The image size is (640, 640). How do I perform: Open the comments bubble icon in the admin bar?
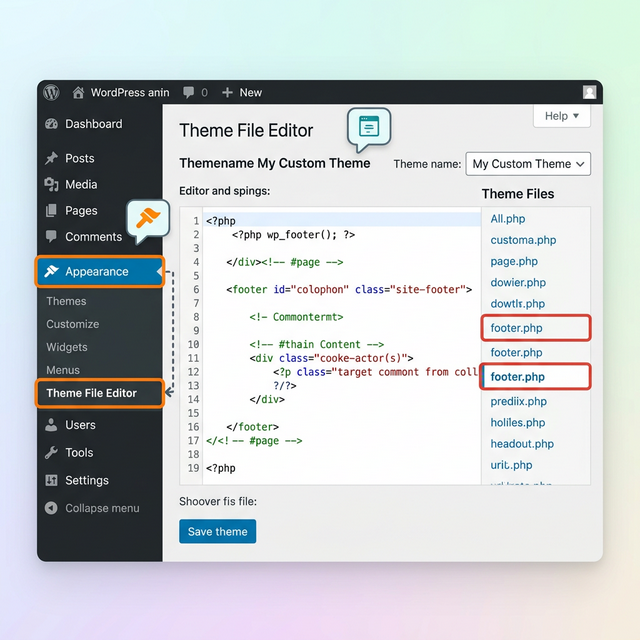[x=188, y=92]
